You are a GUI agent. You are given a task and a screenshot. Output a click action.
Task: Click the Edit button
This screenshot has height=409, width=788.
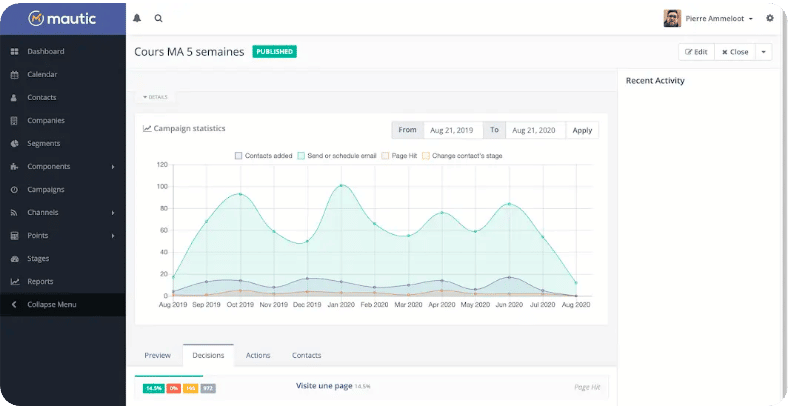[x=696, y=52]
